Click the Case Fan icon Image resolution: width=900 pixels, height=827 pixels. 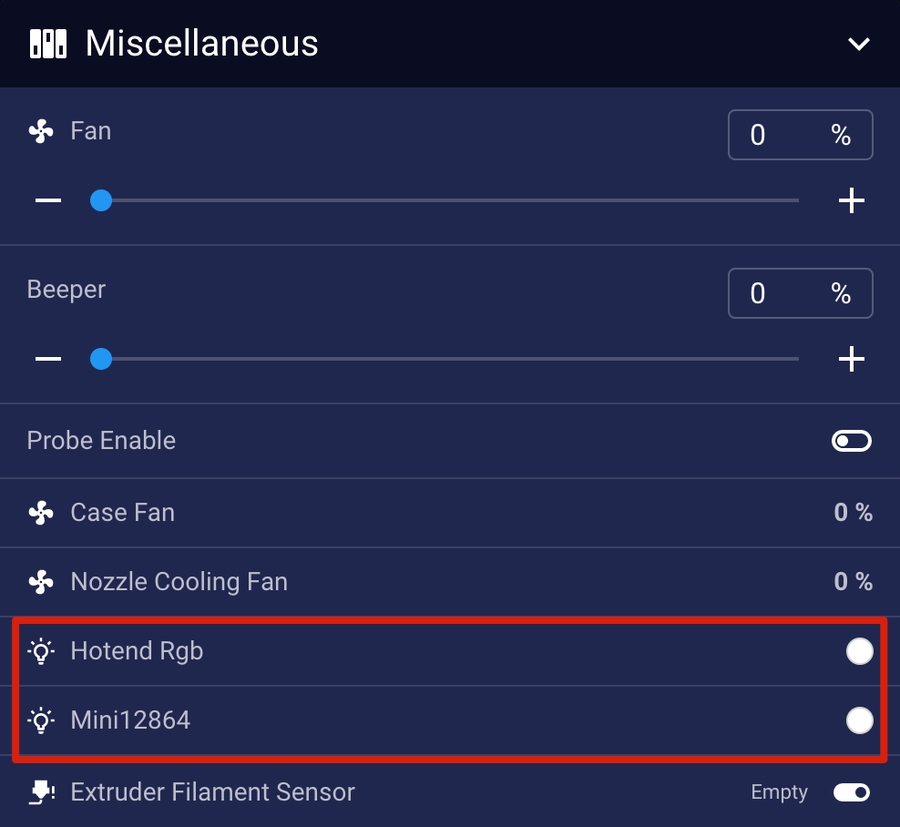[x=41, y=513]
